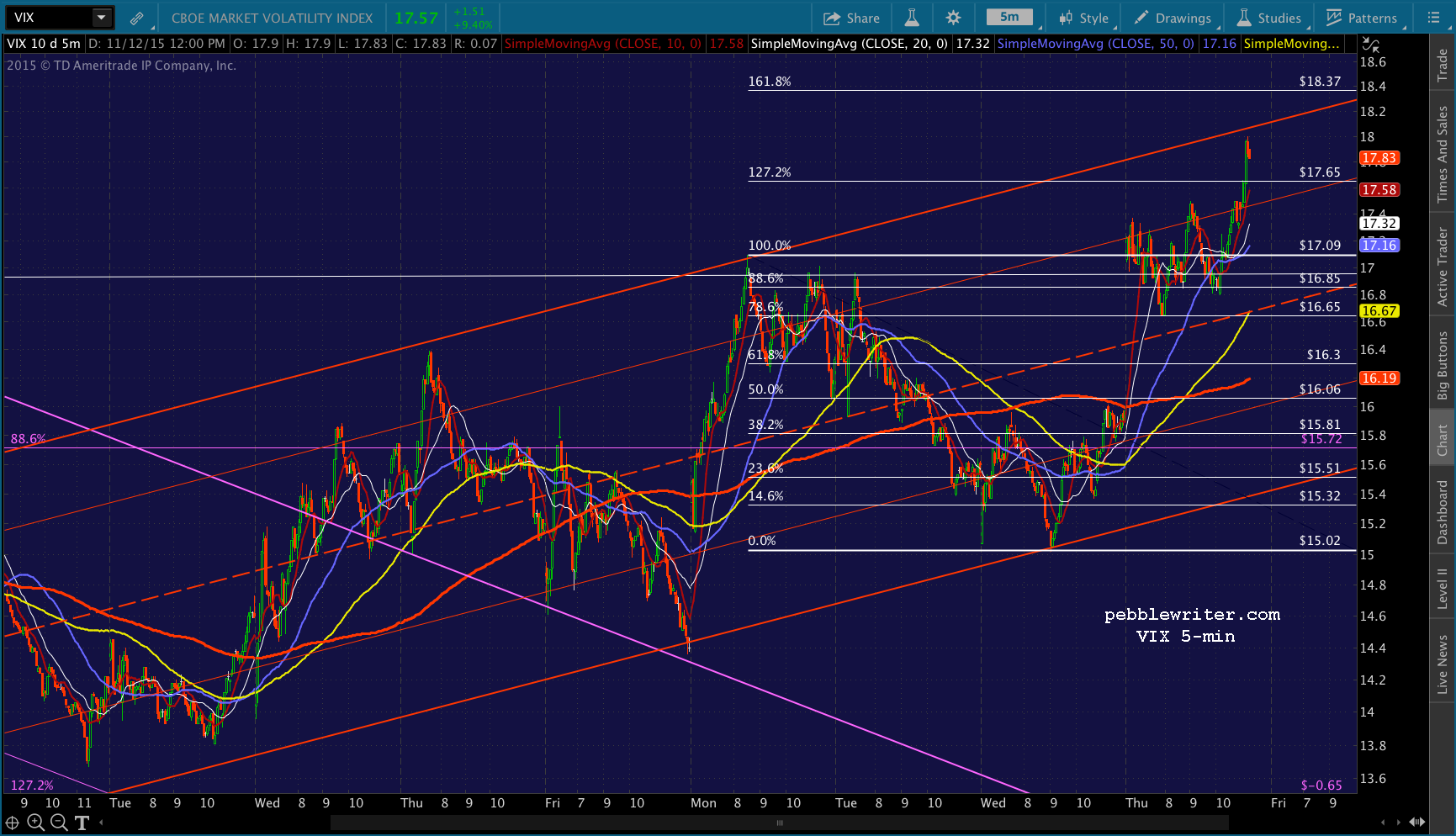
Task: Select the text drawing tool icon
Action: click(x=82, y=823)
